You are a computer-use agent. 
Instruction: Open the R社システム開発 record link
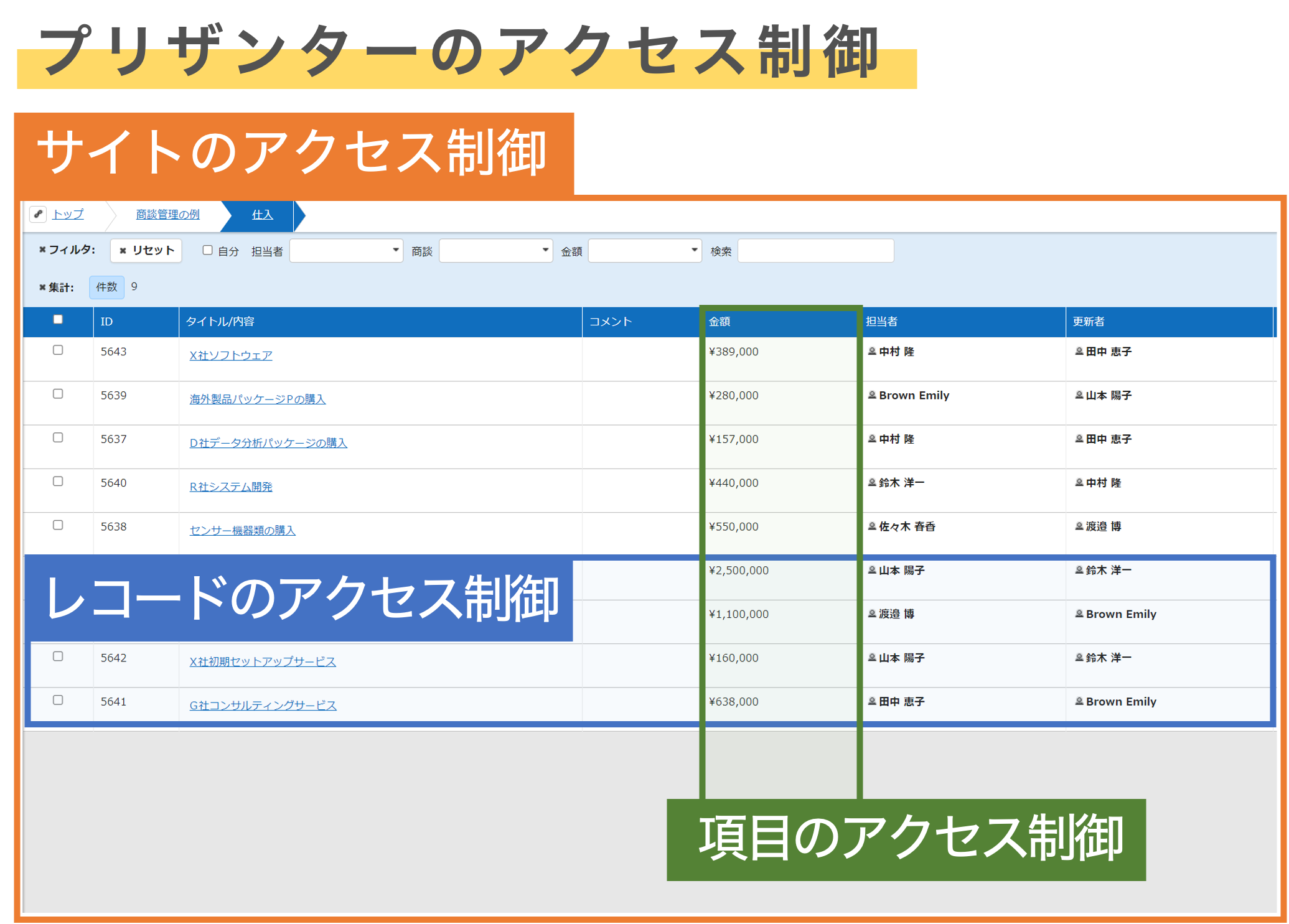coord(231,487)
